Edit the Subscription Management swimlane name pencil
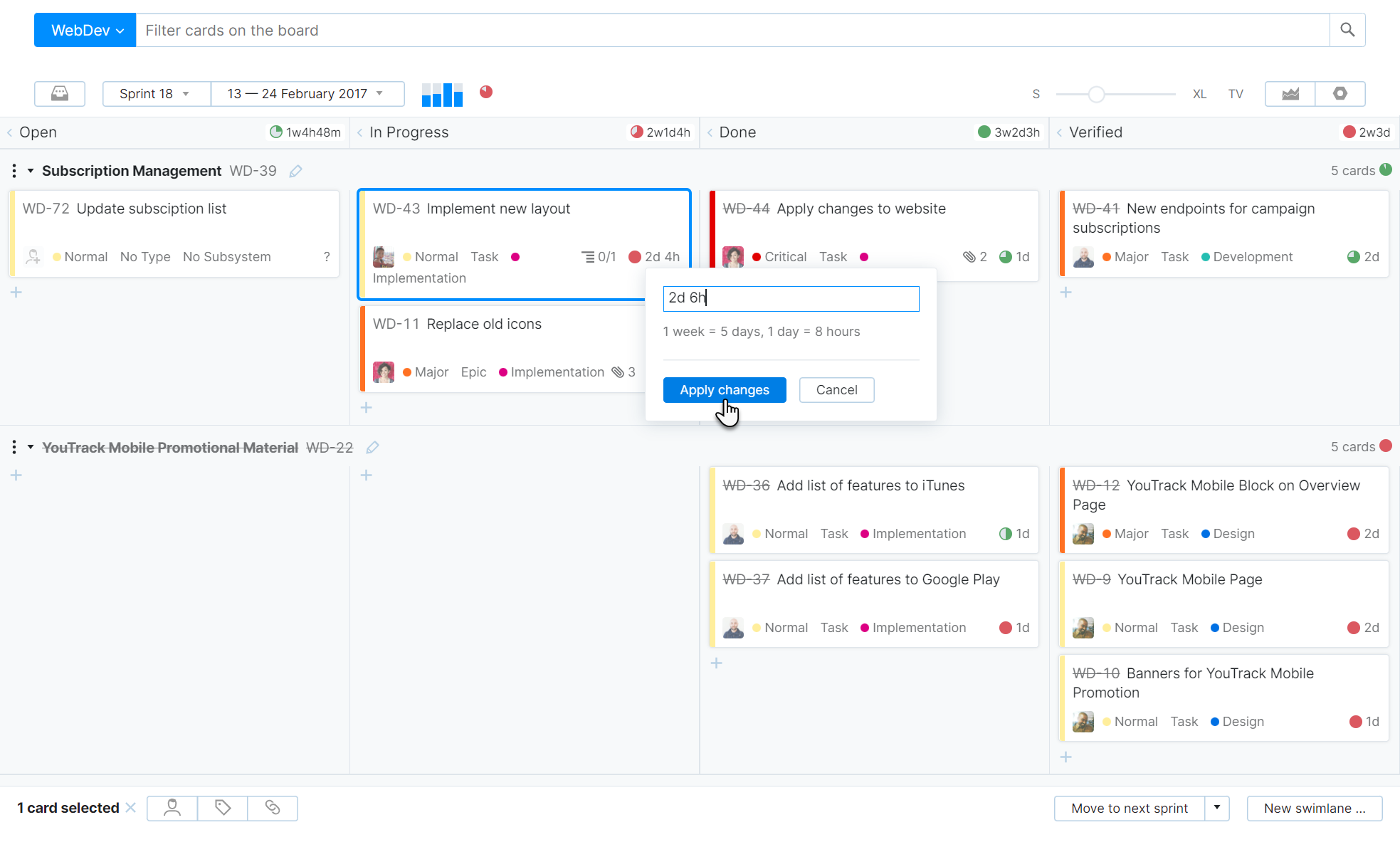 click(296, 171)
